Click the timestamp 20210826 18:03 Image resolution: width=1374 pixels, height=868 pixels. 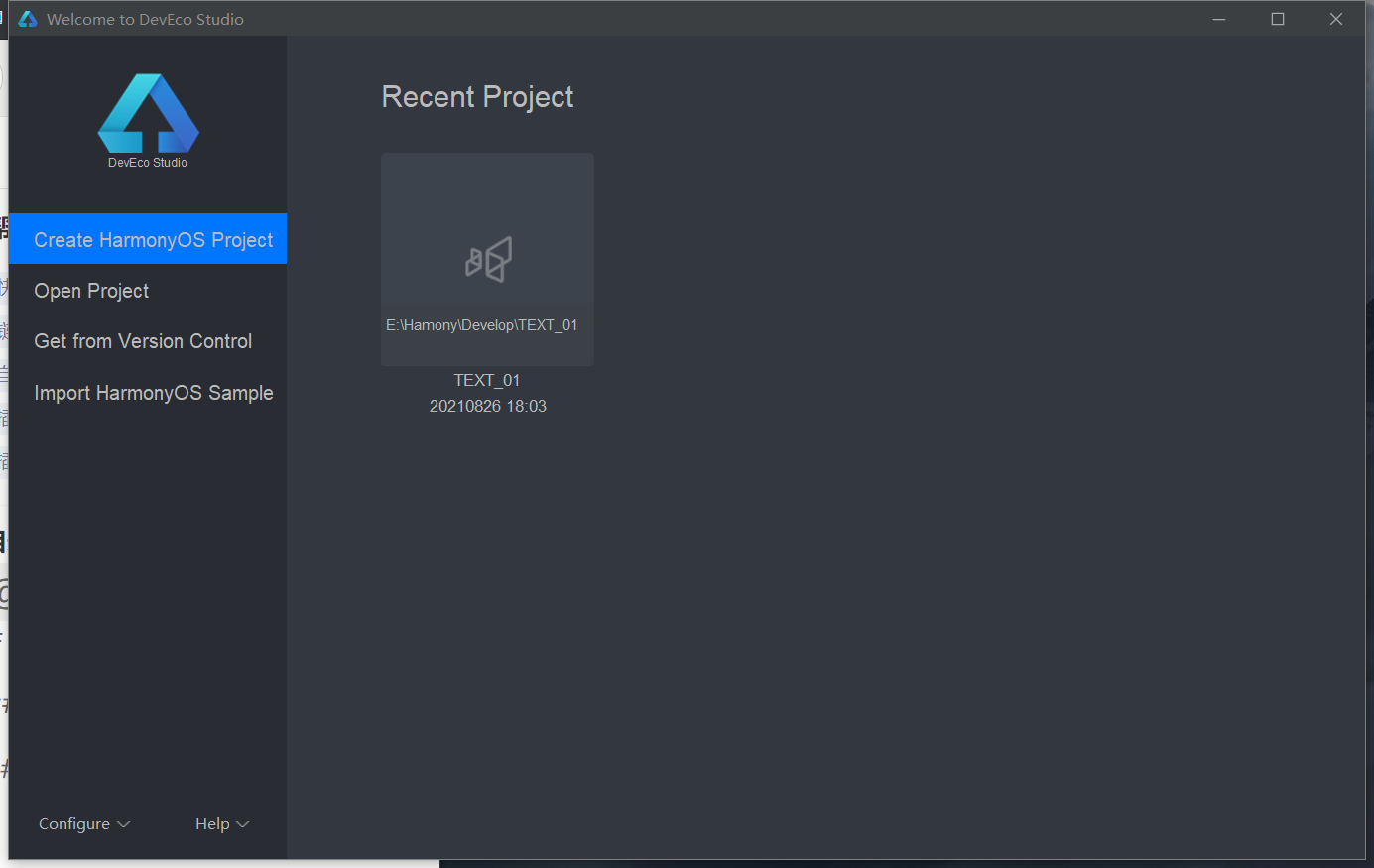pyautogui.click(x=488, y=406)
